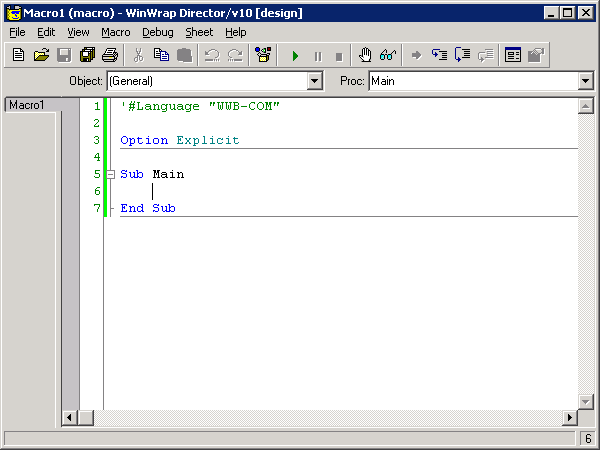Viewport: 600px width, 450px height.
Task: Run the macro with green play button
Action: click(295, 56)
